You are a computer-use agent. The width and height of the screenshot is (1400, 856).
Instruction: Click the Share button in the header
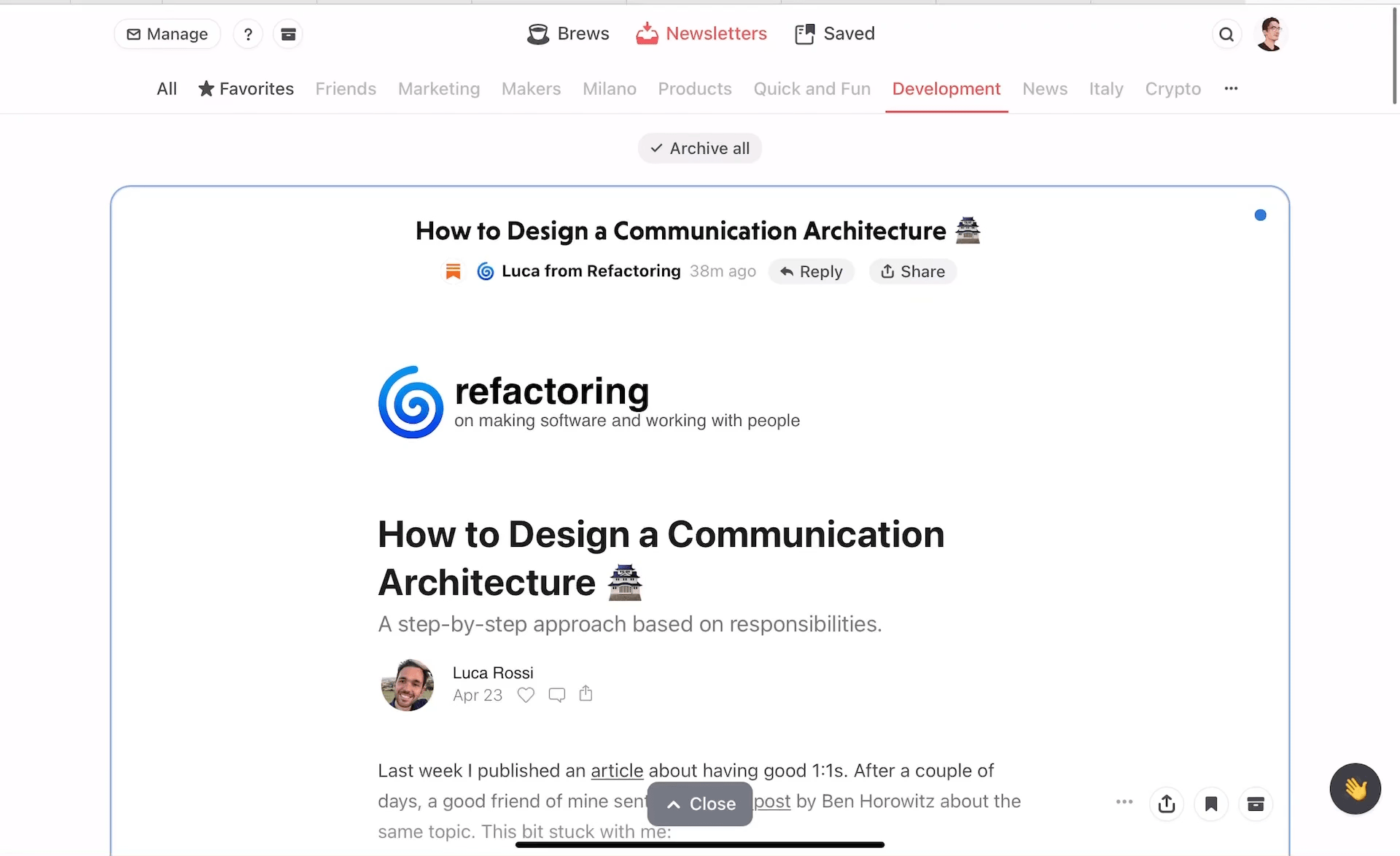point(912,271)
